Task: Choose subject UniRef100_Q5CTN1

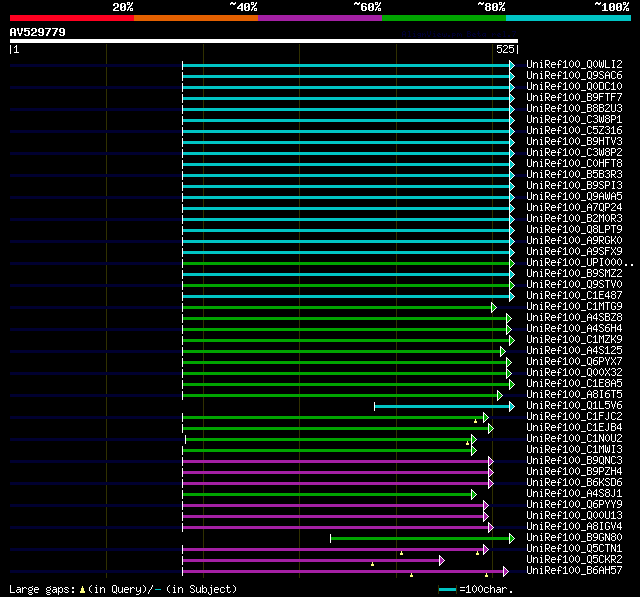Action: [x=574, y=549]
